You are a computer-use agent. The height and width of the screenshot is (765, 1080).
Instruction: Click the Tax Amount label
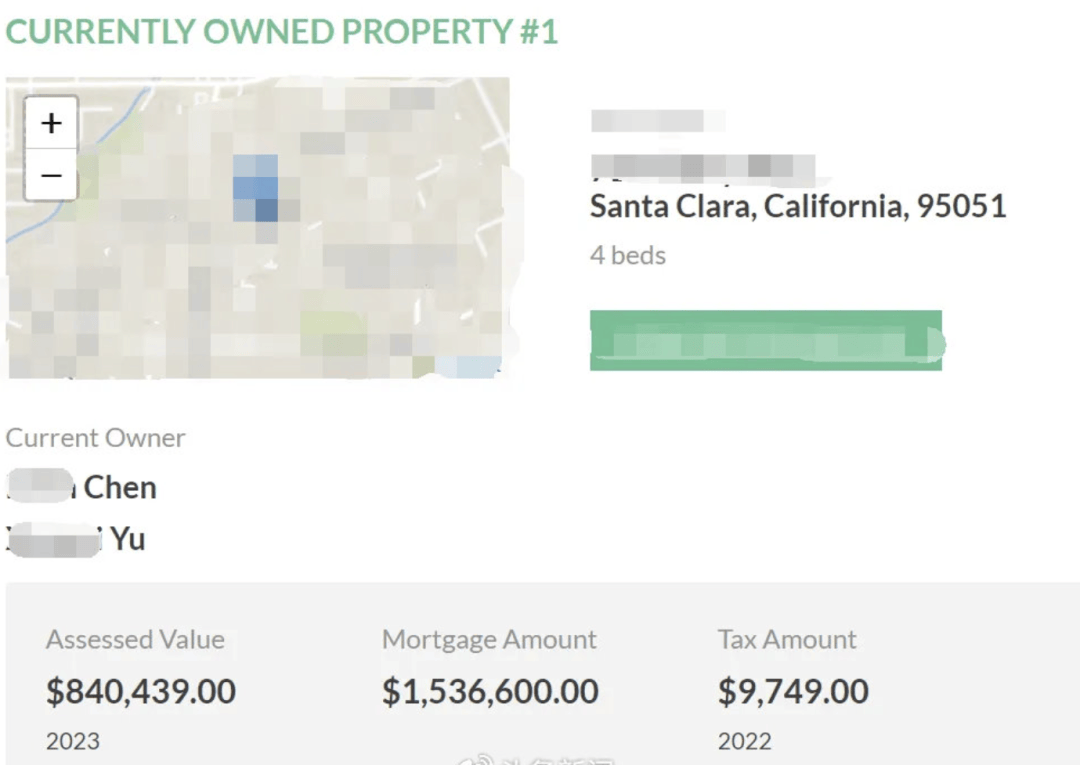click(787, 640)
